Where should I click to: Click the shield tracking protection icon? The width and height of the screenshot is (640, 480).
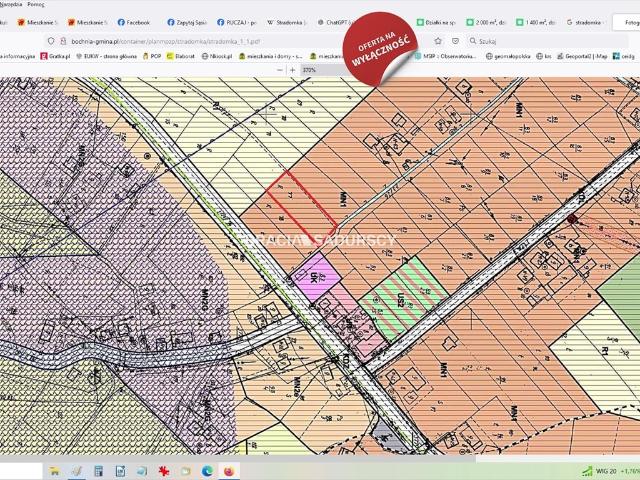[49, 41]
